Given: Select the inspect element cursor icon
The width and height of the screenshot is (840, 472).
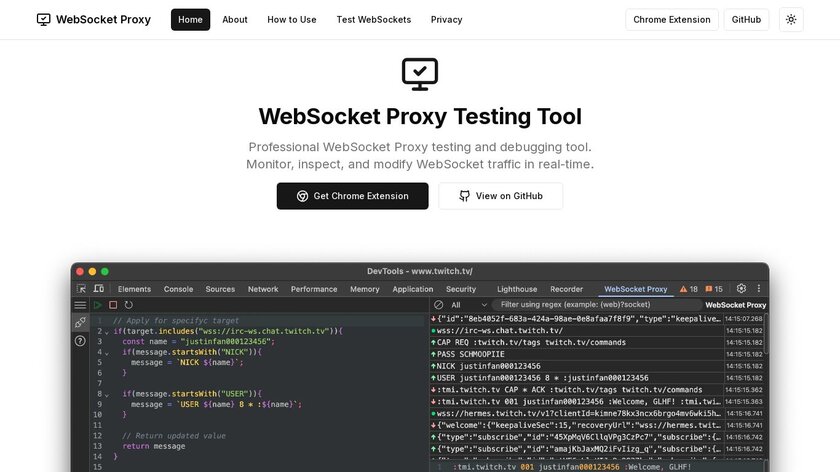Looking at the screenshot, I should pos(82,289).
